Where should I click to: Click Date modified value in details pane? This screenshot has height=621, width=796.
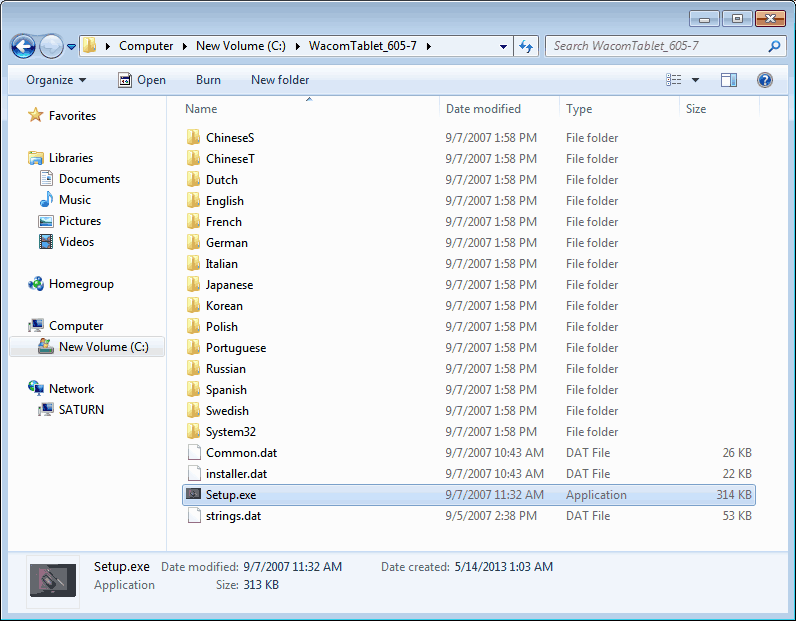coord(292,567)
